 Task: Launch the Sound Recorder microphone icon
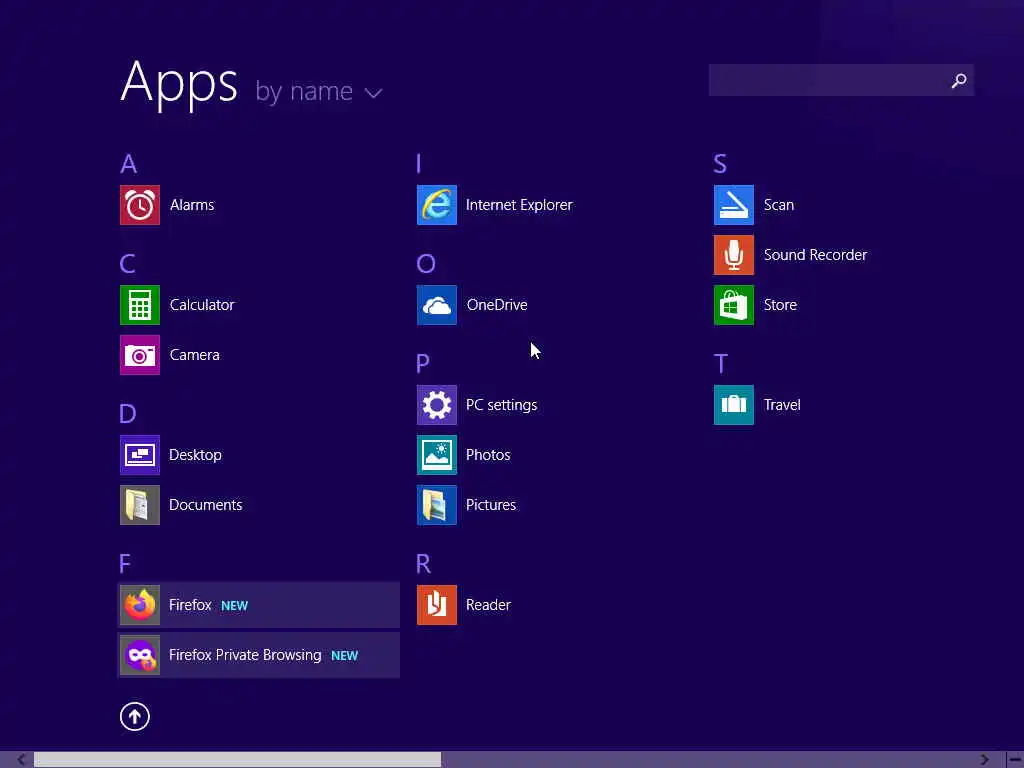pos(734,255)
